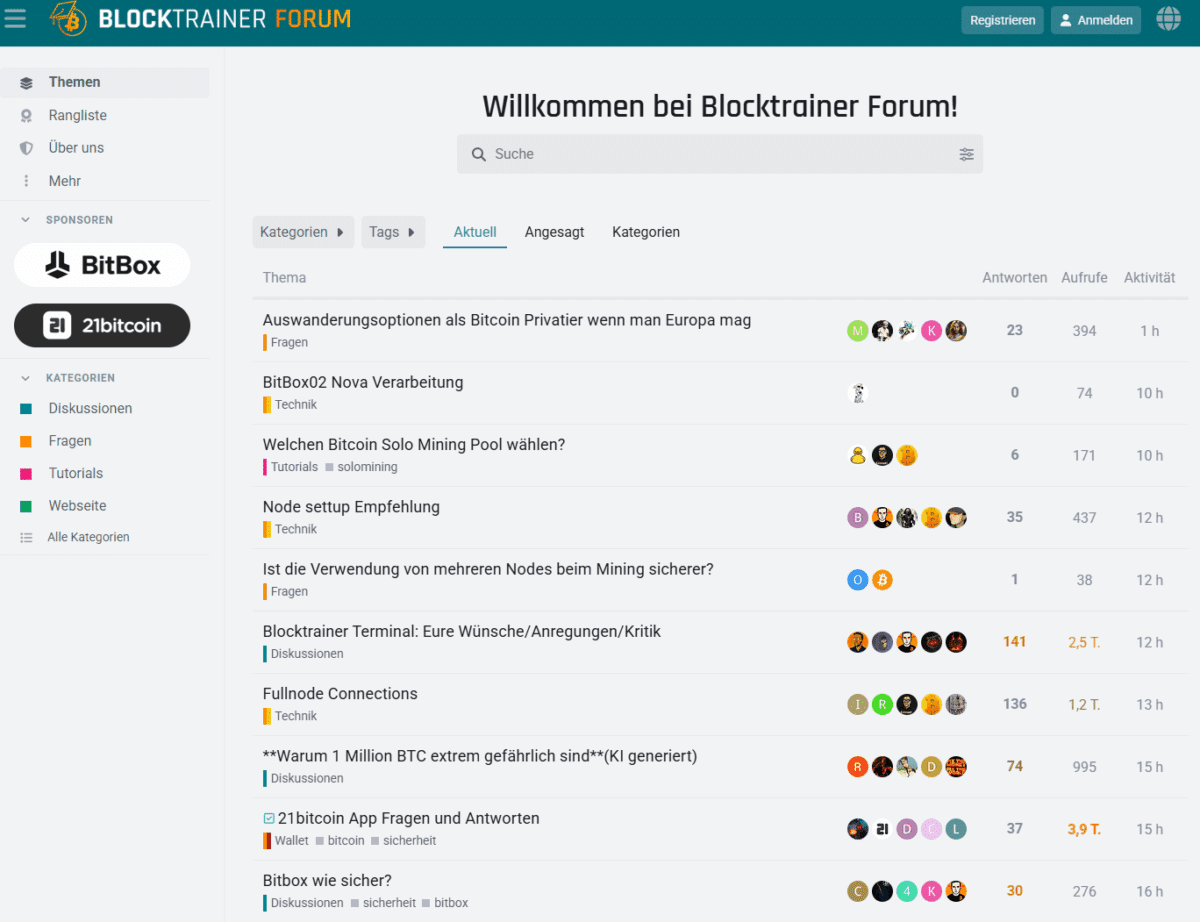
Task: Click the Blocktrainer Forum logo
Action: pyautogui.click(x=200, y=19)
